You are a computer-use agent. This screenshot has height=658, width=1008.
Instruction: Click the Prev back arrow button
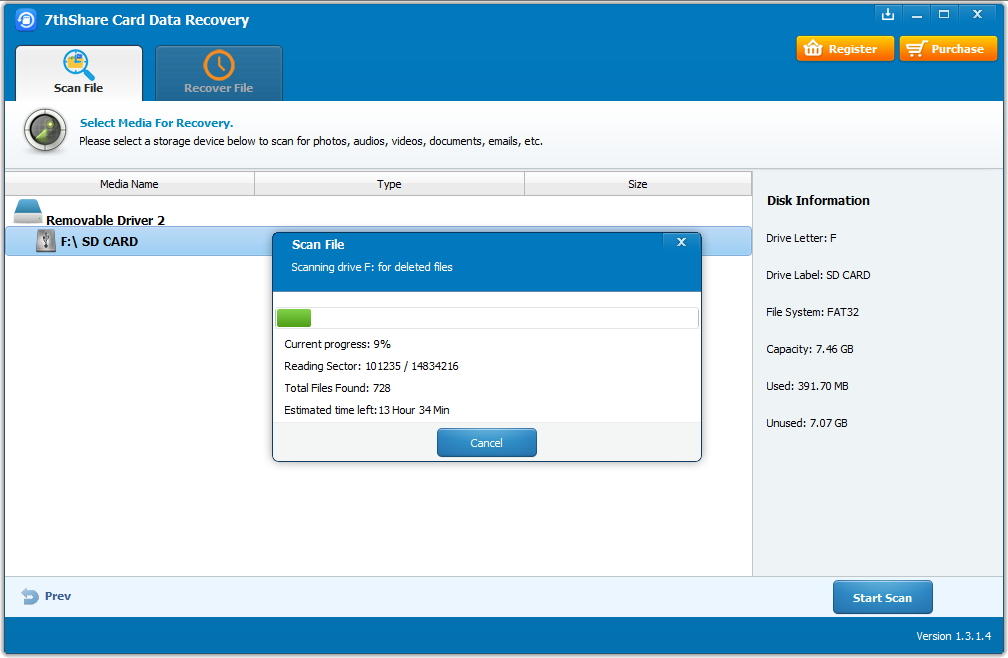(x=46, y=596)
